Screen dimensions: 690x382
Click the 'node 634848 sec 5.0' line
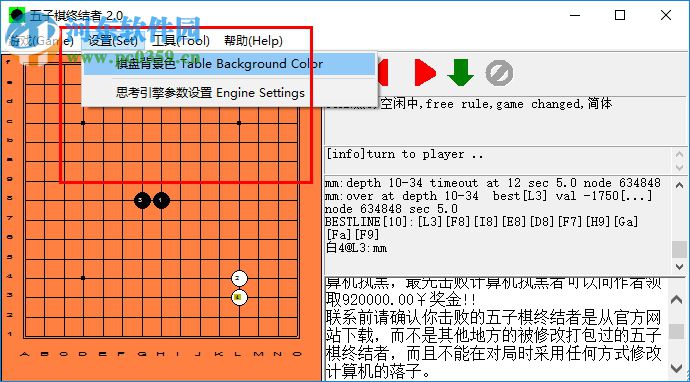click(x=391, y=209)
